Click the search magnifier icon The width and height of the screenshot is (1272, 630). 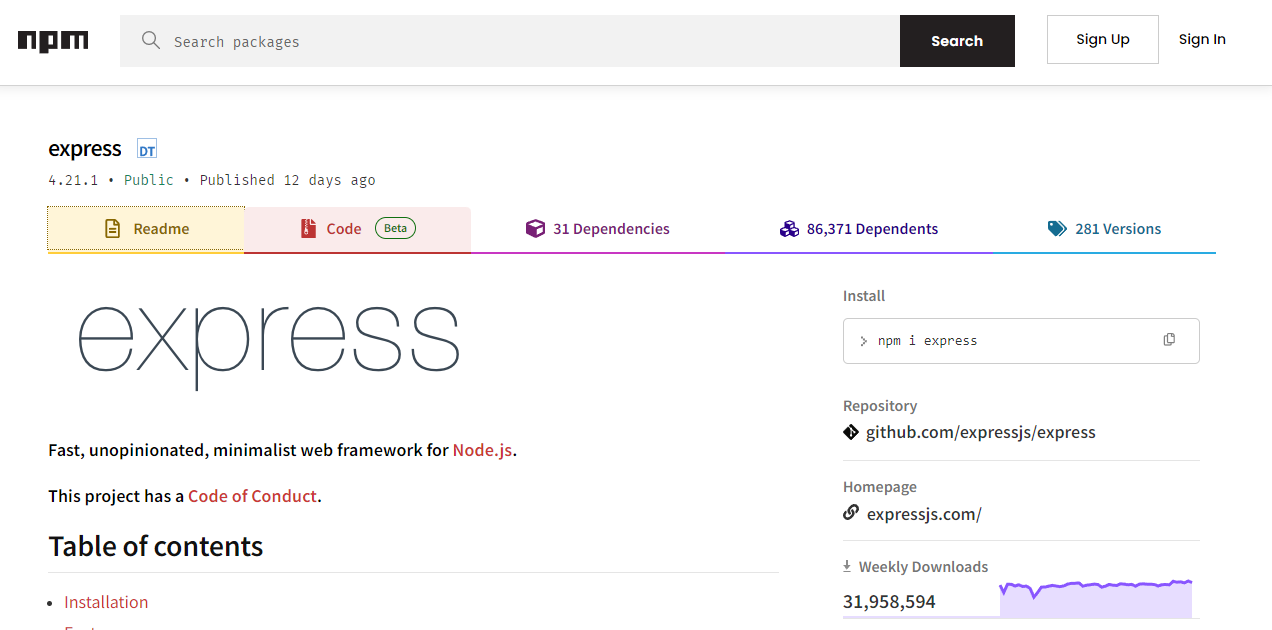click(x=151, y=40)
